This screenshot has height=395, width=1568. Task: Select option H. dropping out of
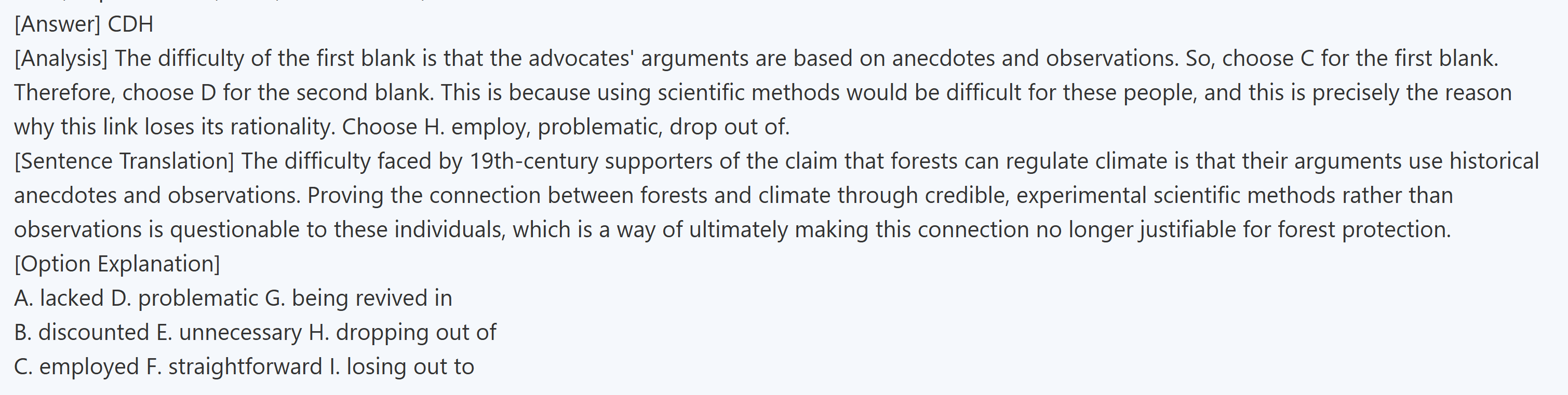pos(403,332)
